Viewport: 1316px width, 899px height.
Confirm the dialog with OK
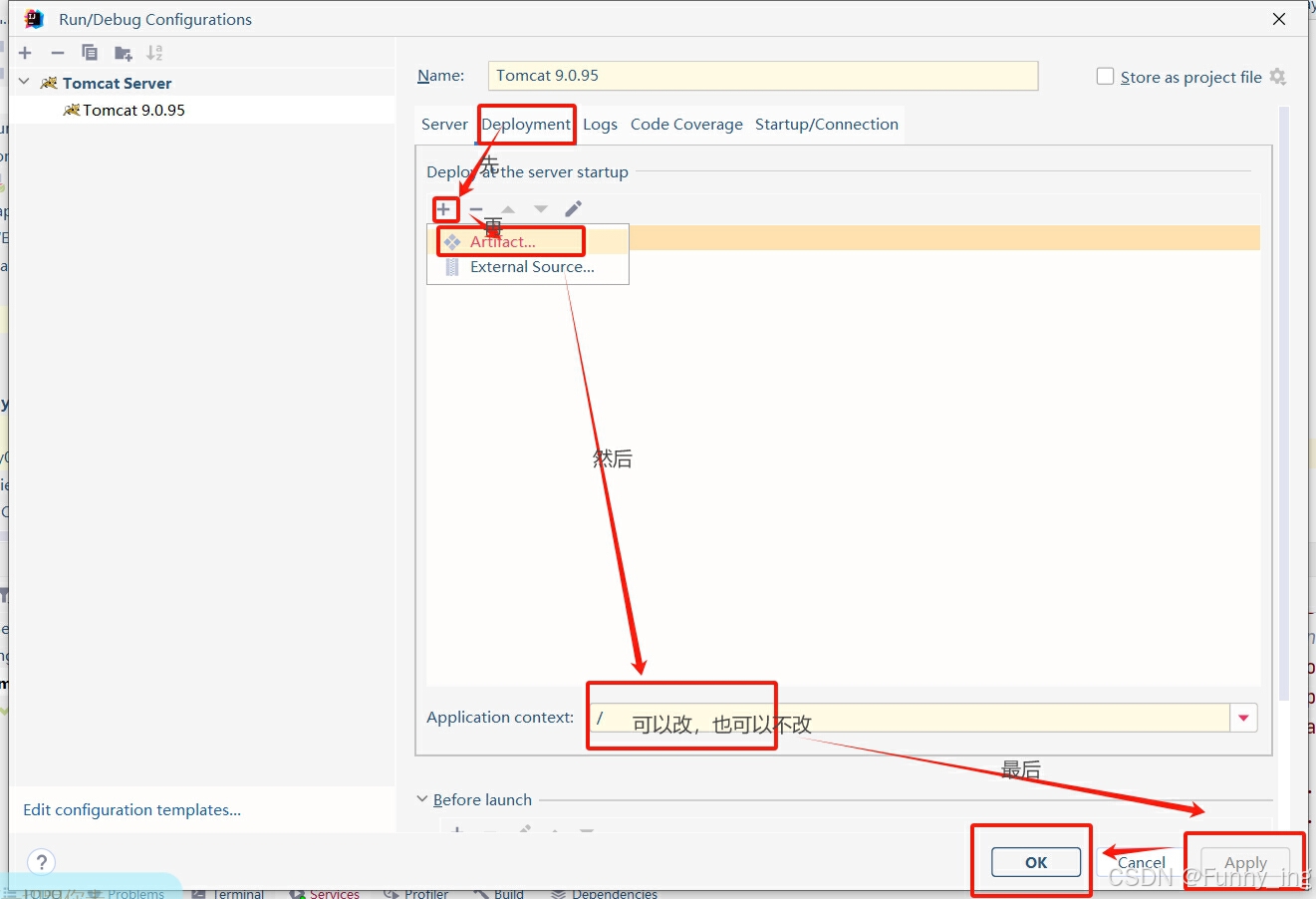click(1036, 862)
